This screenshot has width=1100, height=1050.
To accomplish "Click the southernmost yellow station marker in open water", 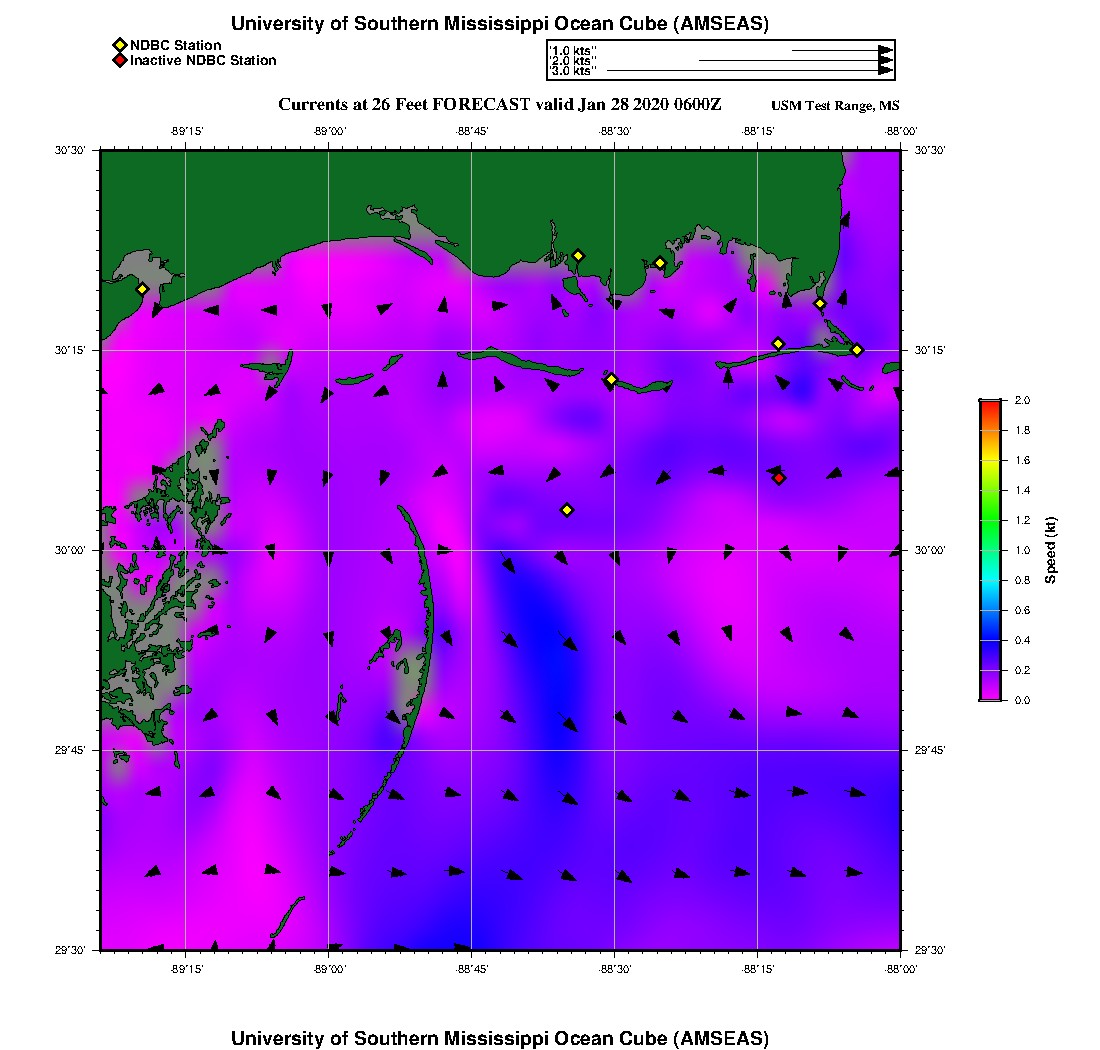I will (567, 510).
